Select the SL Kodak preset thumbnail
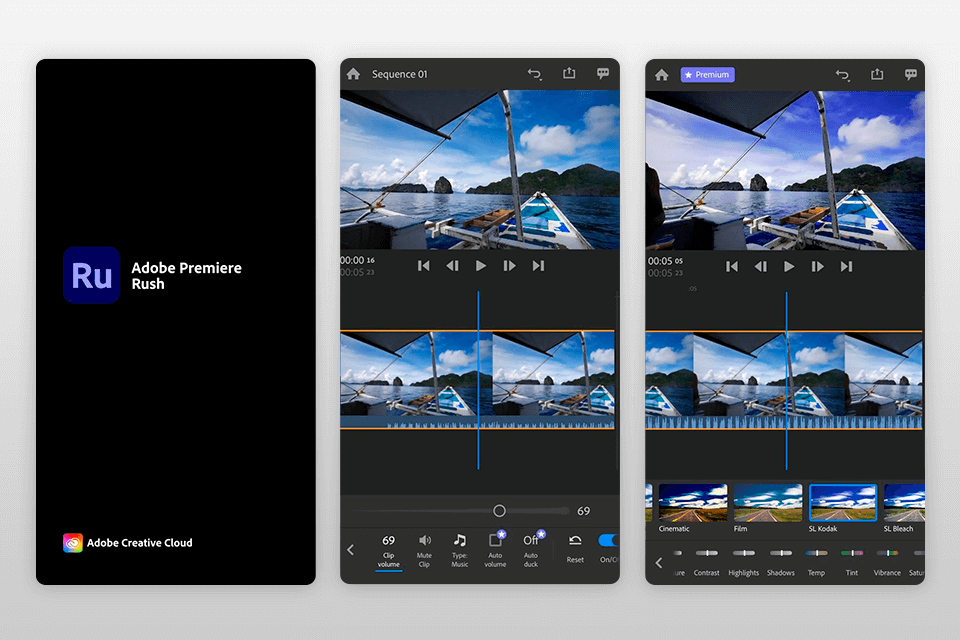Image resolution: width=960 pixels, height=640 pixels. click(843, 503)
